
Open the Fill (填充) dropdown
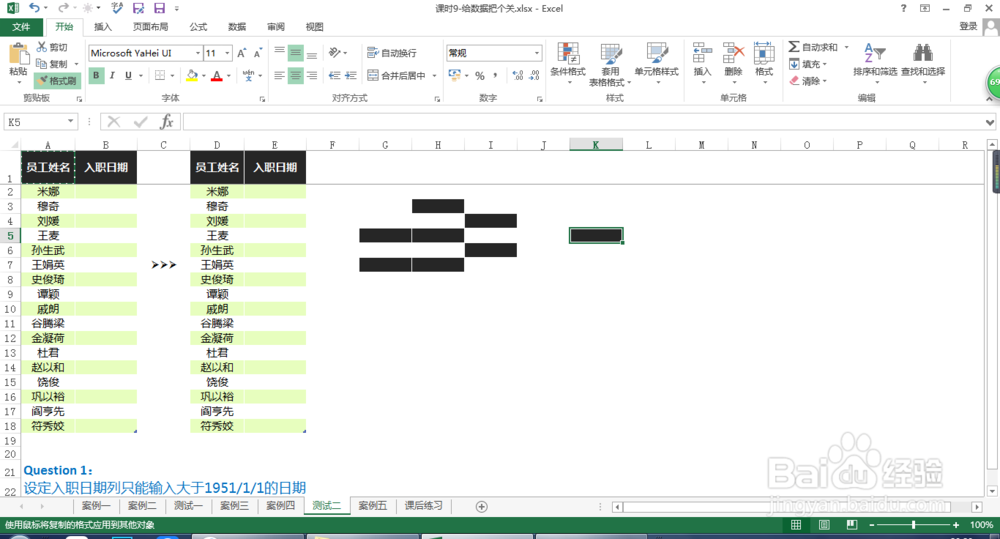(808, 64)
